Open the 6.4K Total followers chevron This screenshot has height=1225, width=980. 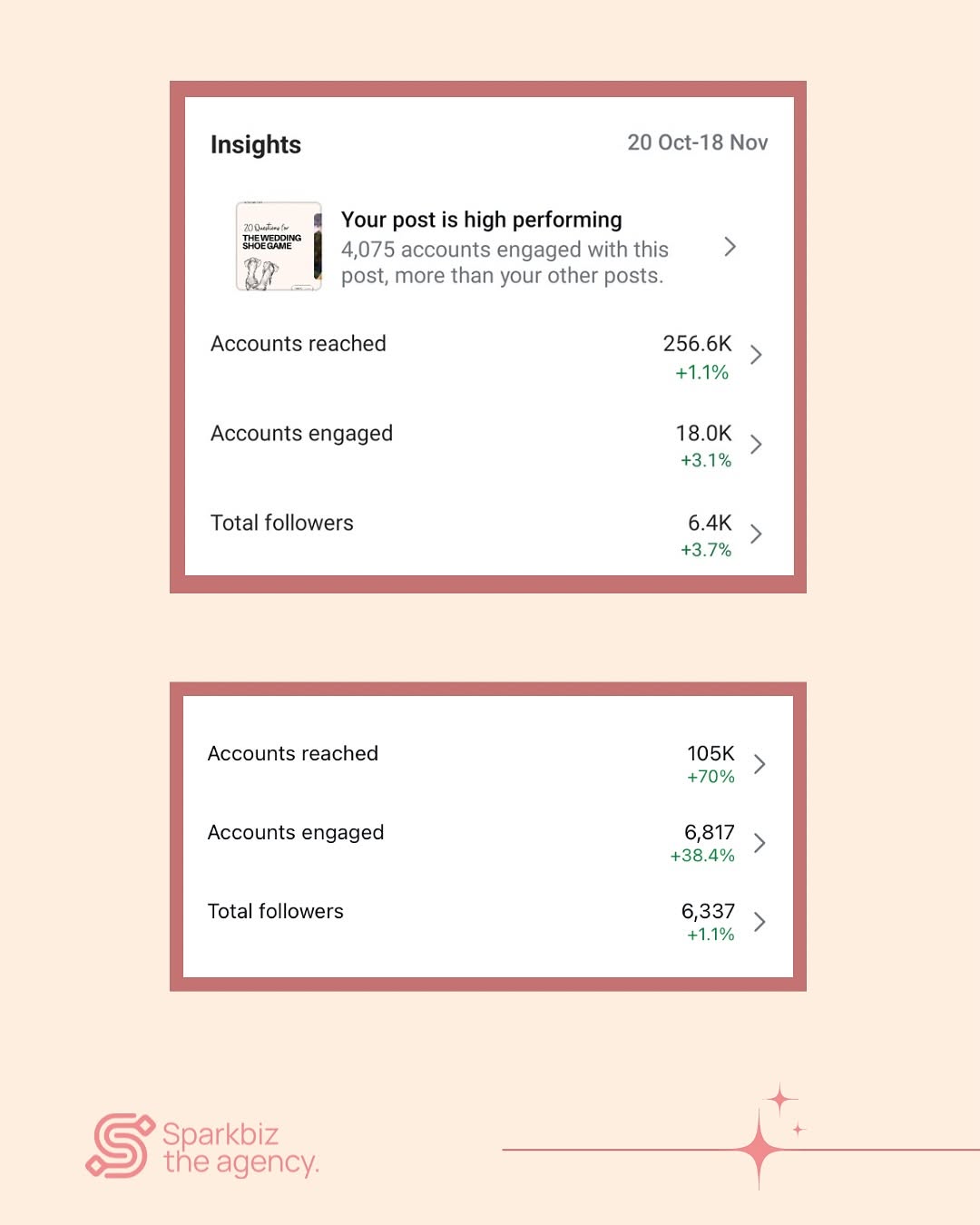pos(756,534)
